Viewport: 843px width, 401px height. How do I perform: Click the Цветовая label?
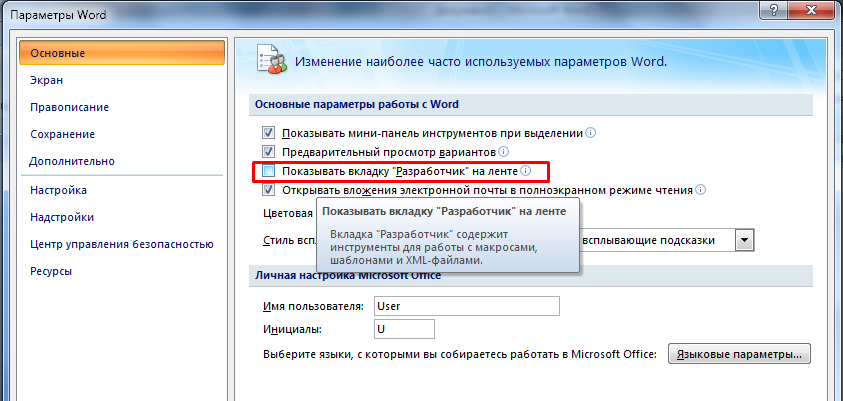(288, 213)
